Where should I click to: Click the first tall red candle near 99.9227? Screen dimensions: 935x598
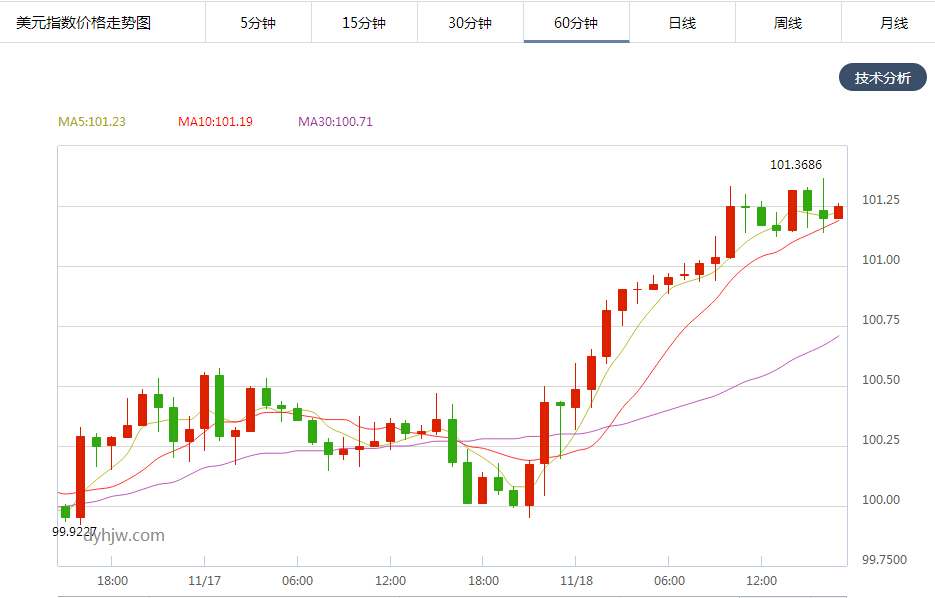(81, 476)
